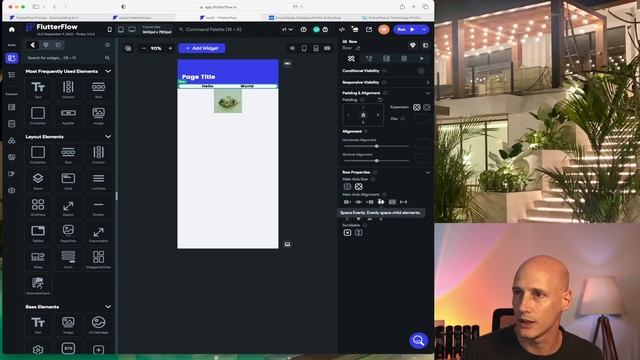
Task: Select the max Main Axis Size option
Action: [358, 187]
